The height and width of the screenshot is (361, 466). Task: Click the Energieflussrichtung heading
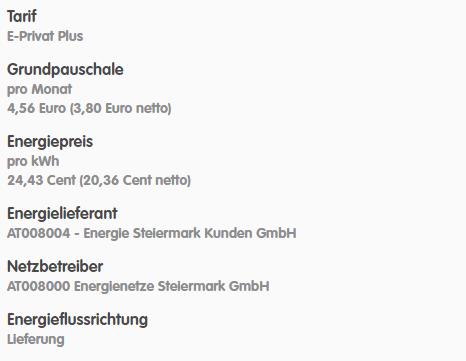click(77, 320)
